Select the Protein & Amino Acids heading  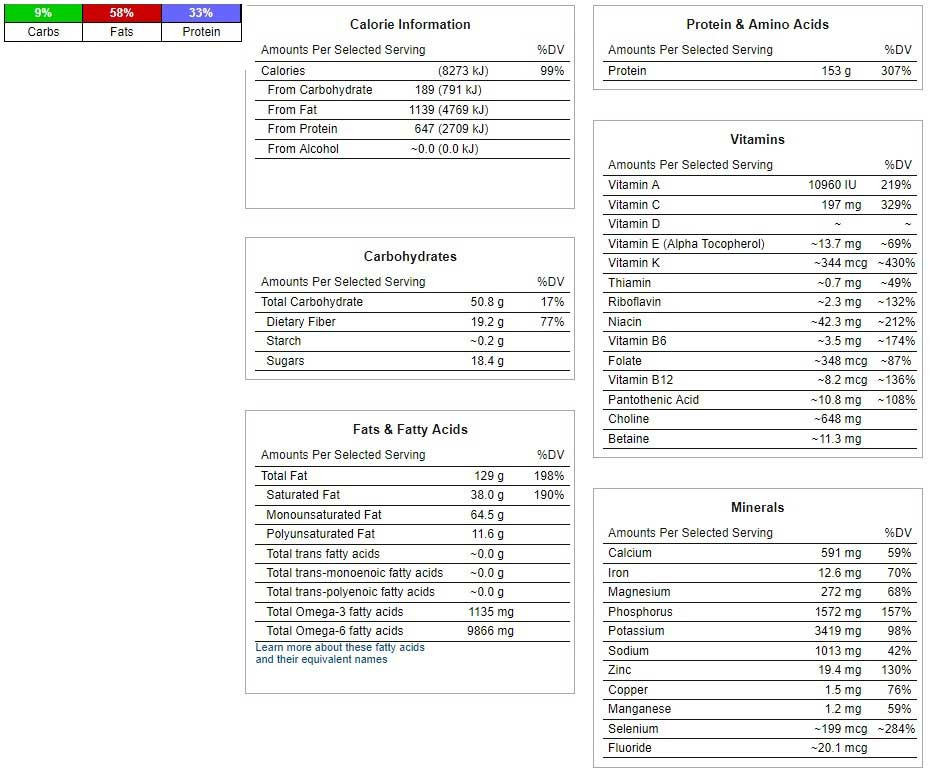tap(757, 24)
